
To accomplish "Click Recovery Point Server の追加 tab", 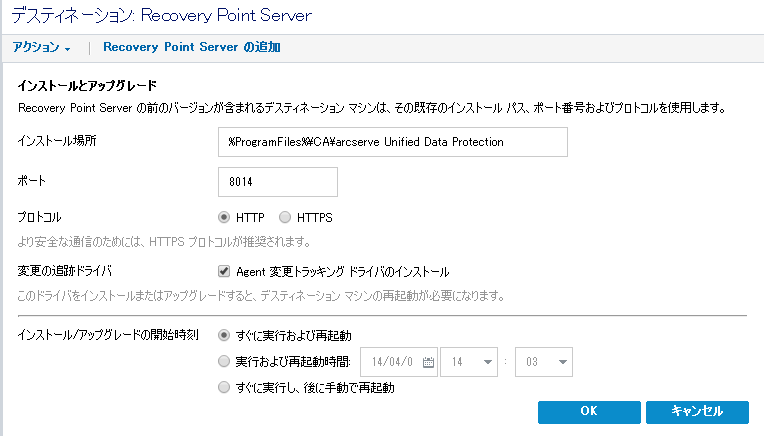I will (191, 47).
